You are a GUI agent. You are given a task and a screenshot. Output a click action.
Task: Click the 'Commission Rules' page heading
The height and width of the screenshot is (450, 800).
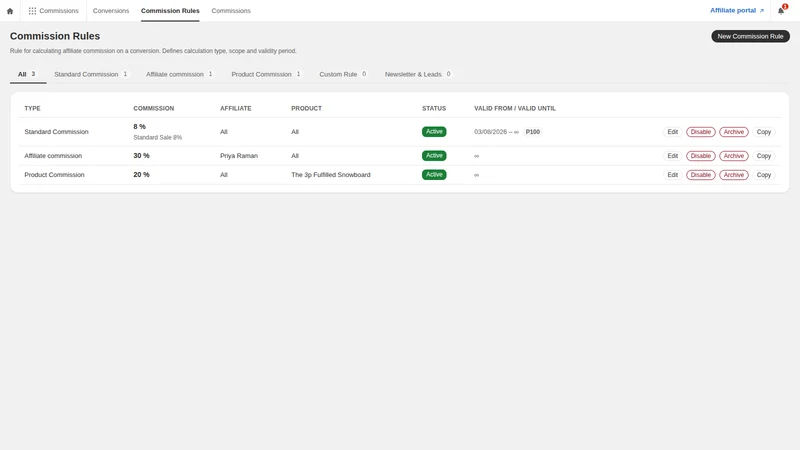click(55, 36)
